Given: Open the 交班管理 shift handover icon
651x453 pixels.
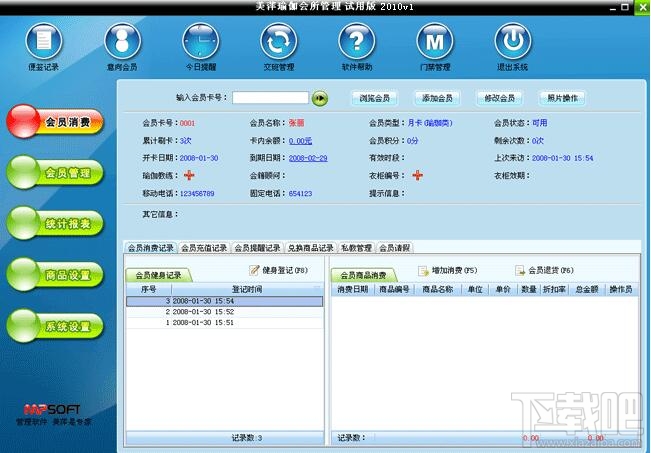Looking at the screenshot, I should [x=279, y=42].
